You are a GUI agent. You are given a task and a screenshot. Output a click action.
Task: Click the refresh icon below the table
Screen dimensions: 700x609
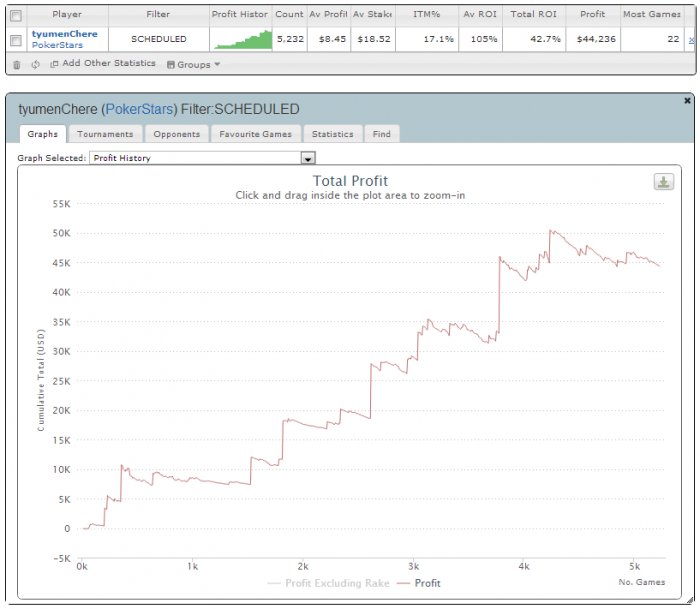(x=35, y=64)
